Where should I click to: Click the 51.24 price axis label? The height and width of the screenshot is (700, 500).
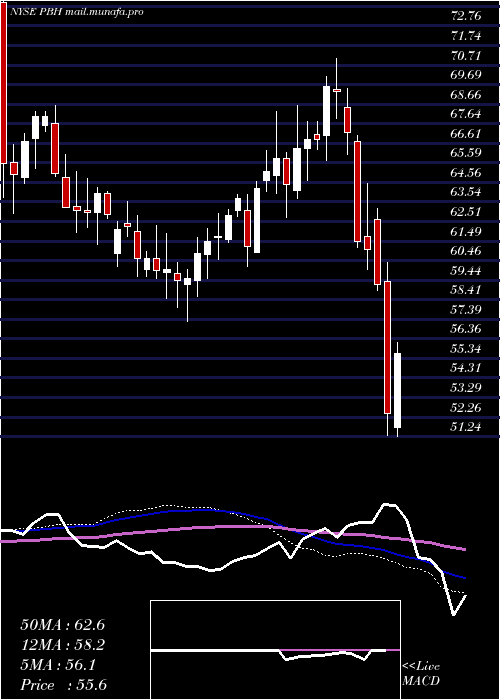click(466, 427)
